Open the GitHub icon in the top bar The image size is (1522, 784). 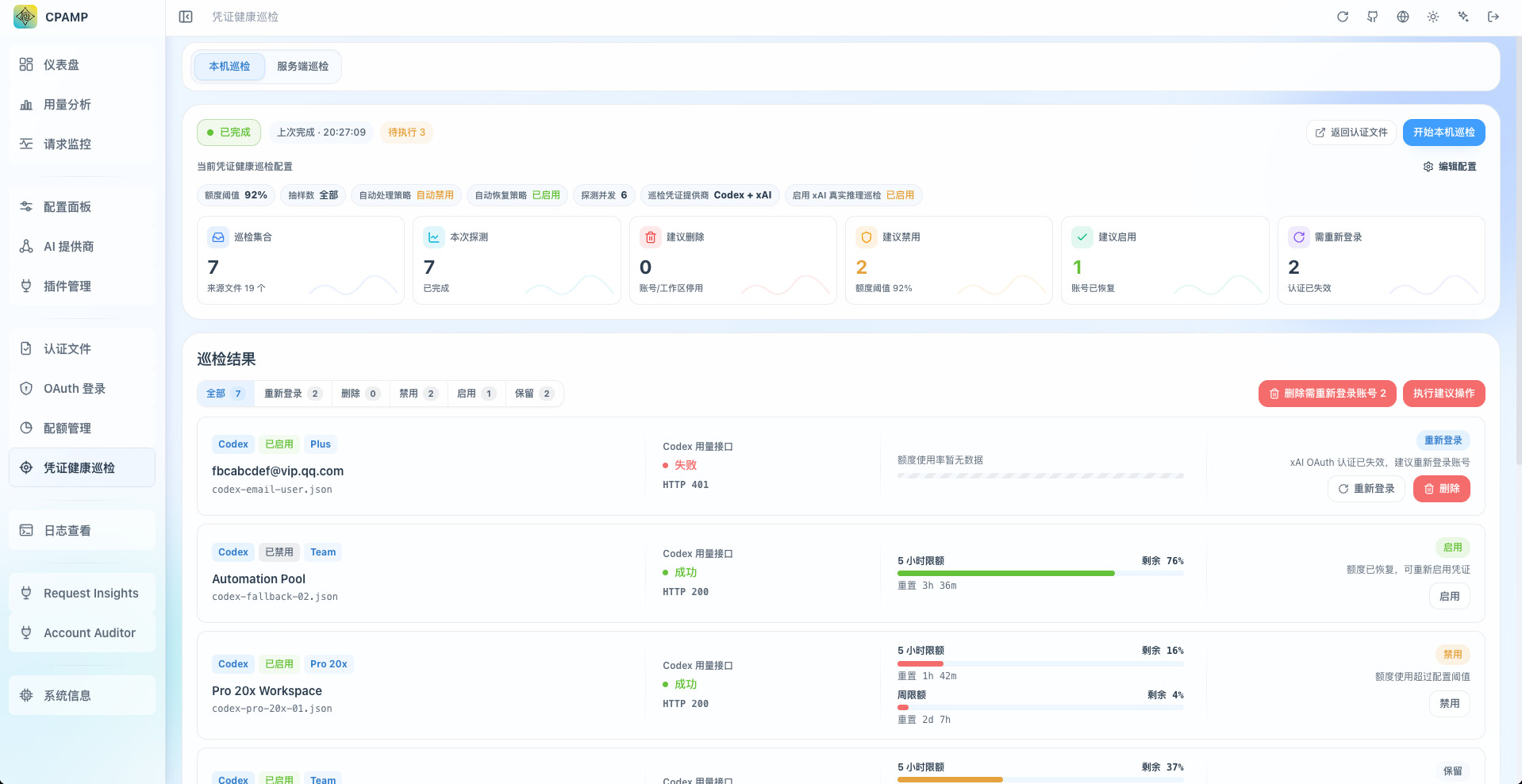tap(1373, 17)
